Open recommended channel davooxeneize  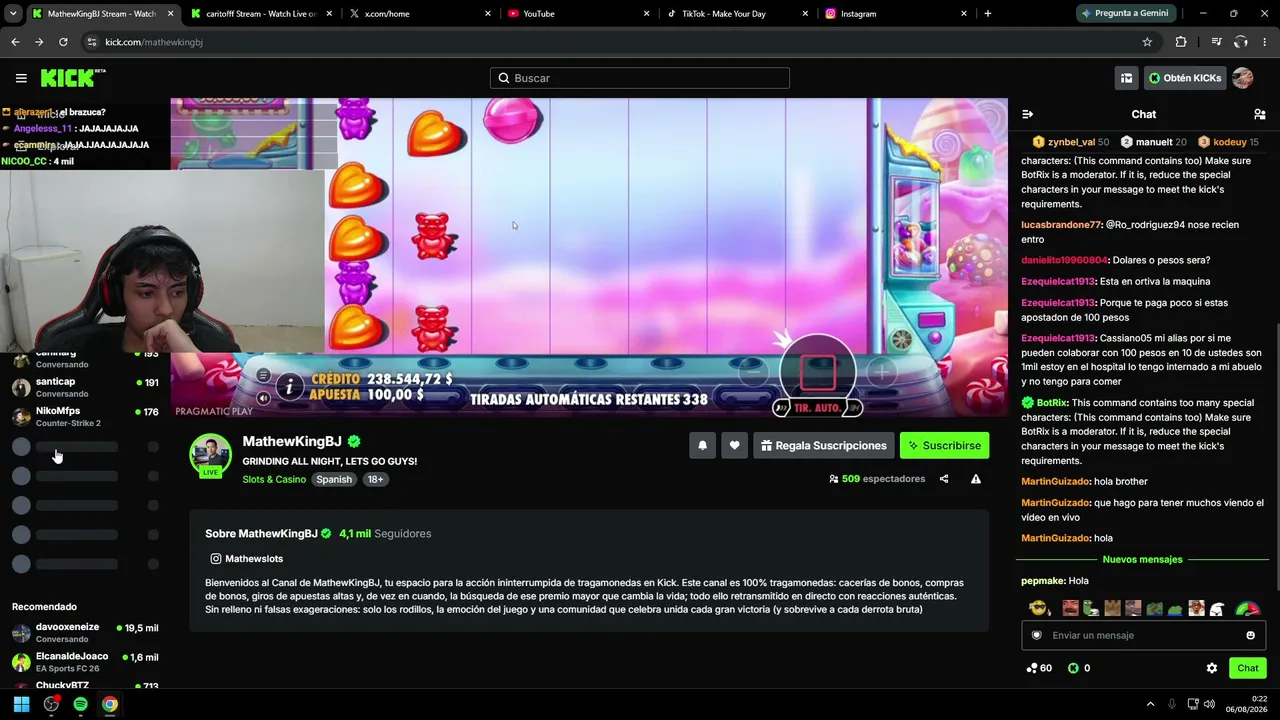tap(85, 633)
